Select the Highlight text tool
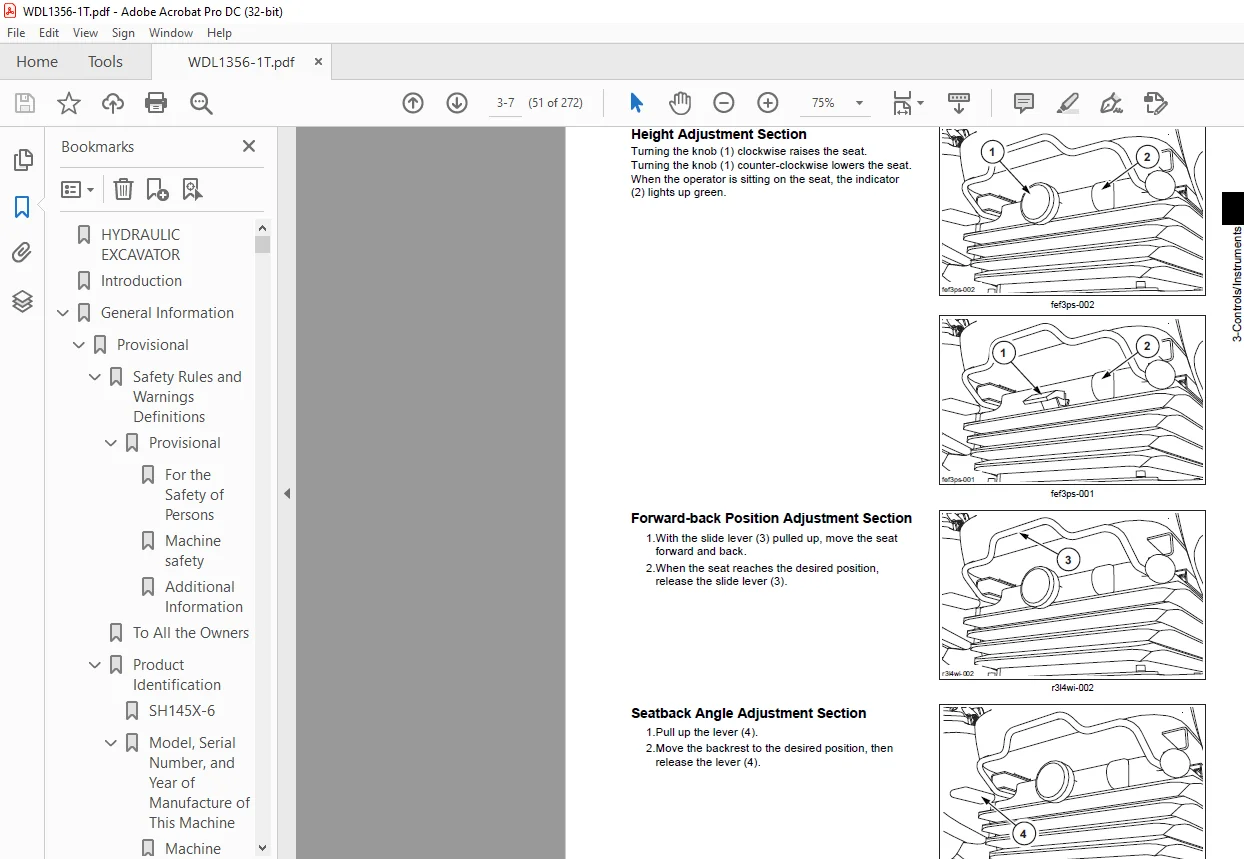 pos(1068,103)
